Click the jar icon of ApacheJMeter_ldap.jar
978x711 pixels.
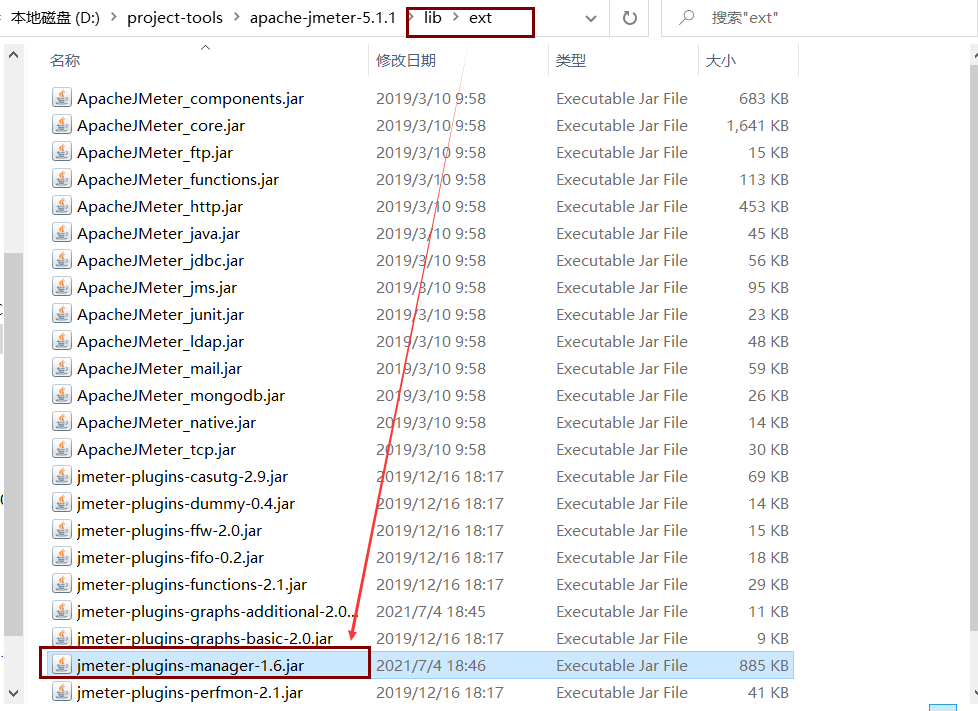(x=62, y=341)
